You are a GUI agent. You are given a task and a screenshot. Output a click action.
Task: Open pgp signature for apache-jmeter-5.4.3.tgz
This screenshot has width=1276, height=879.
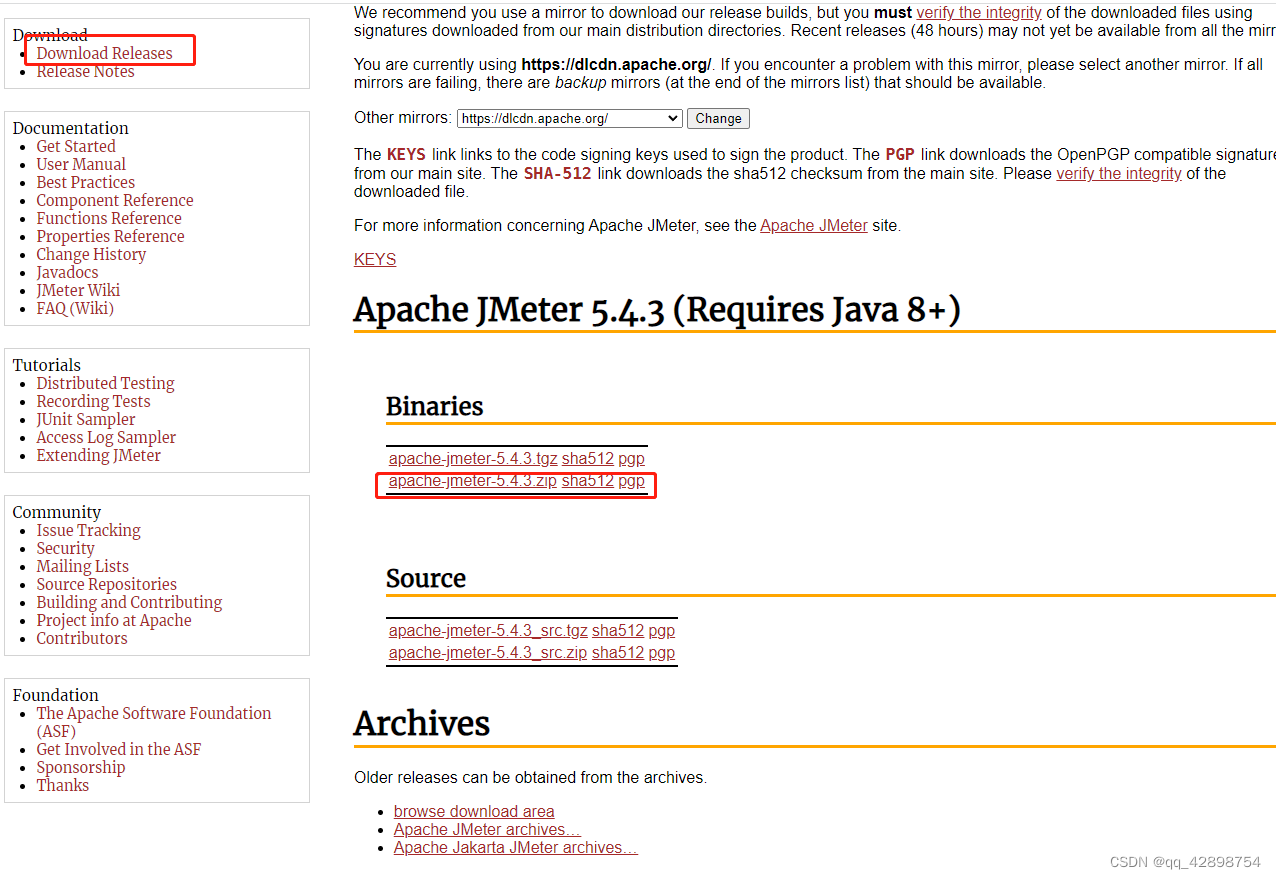click(631, 459)
